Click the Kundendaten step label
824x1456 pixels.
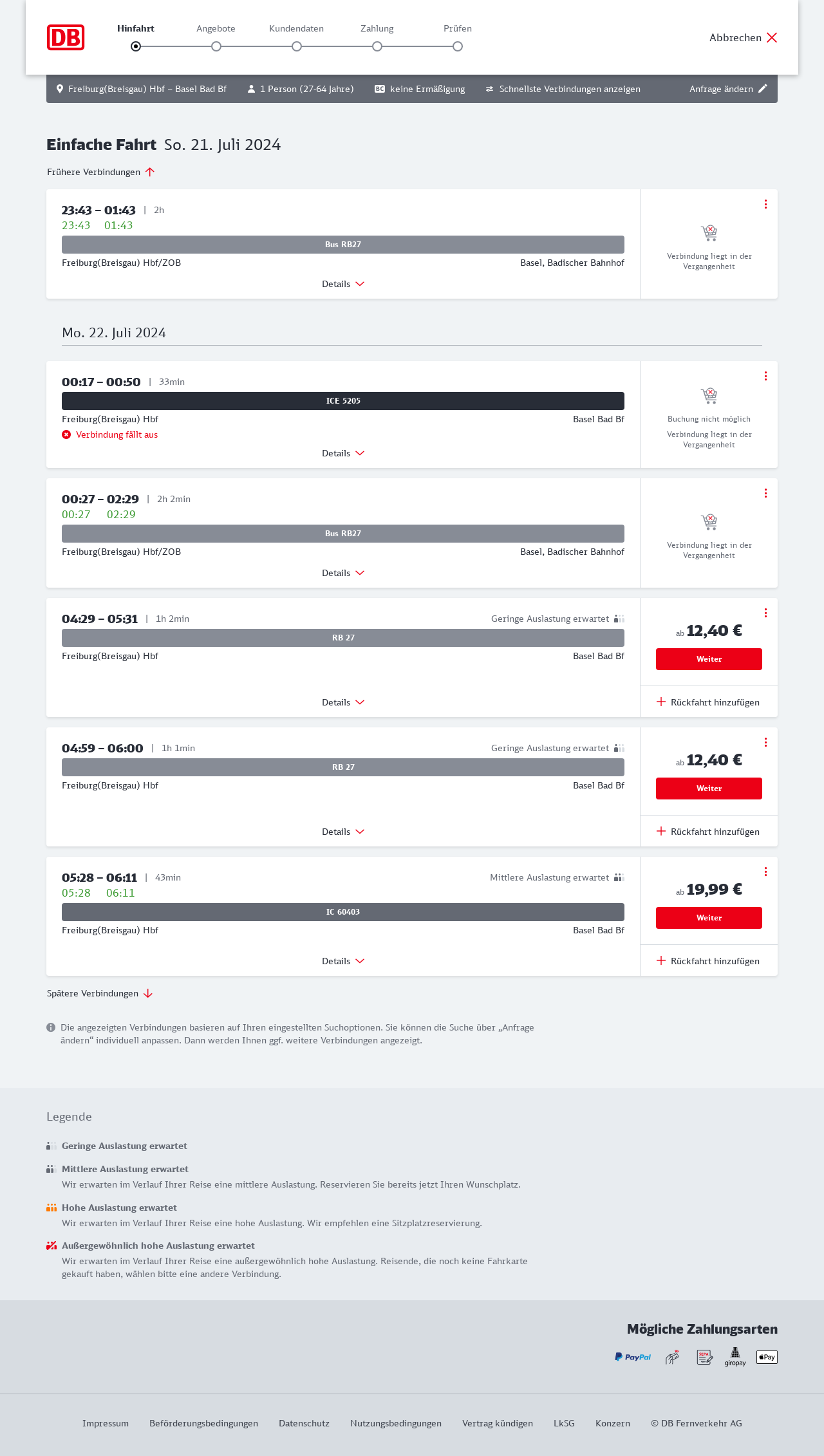point(296,28)
